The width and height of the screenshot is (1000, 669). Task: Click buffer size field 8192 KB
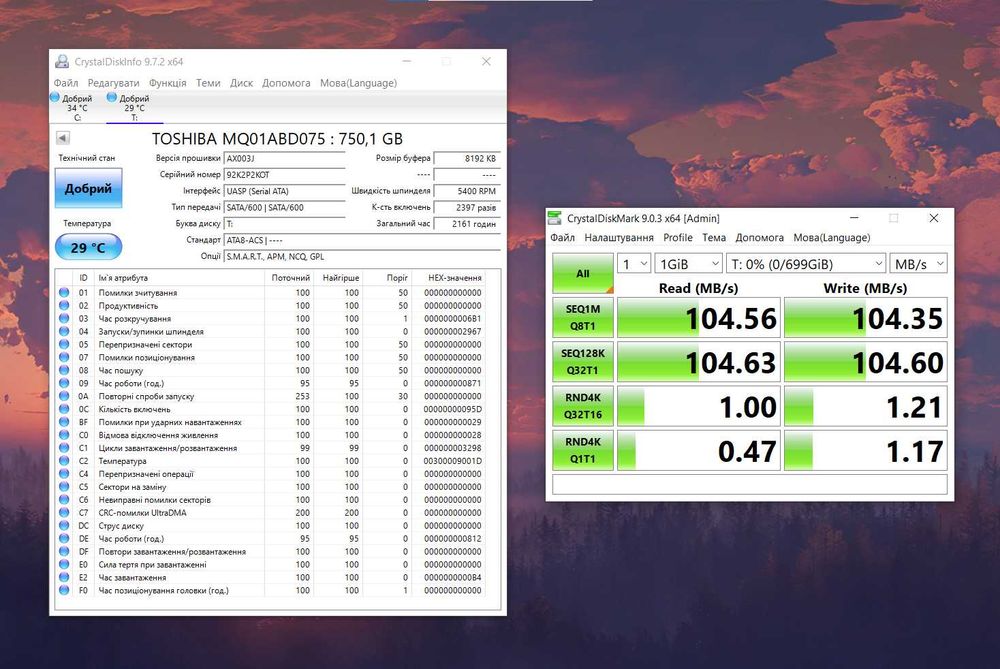pos(466,158)
